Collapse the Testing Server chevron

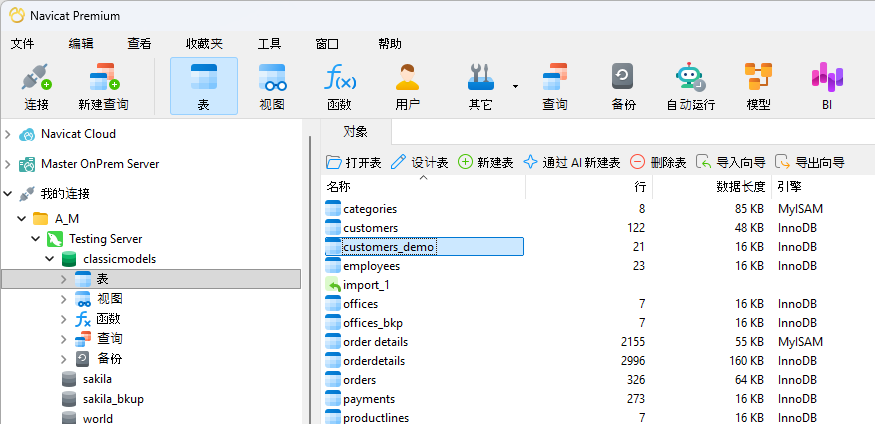(36, 239)
